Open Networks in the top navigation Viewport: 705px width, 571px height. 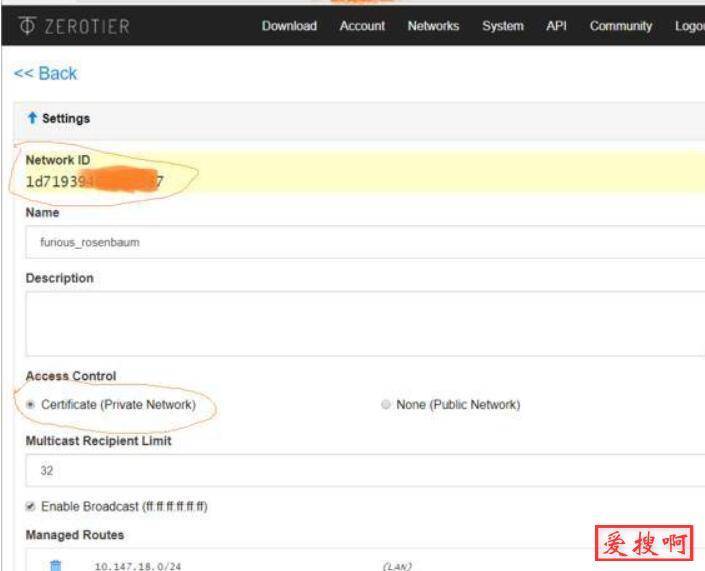coord(433,26)
